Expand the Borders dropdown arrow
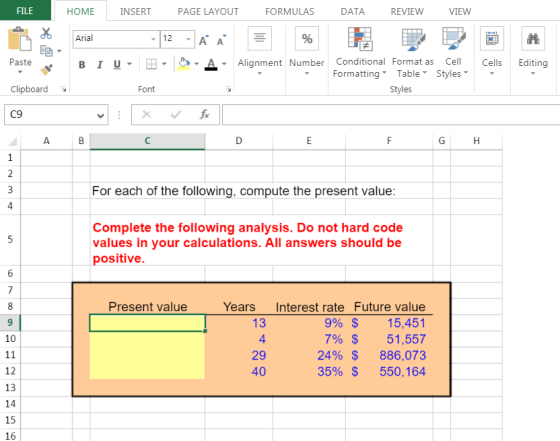The width and height of the screenshot is (560, 441). [x=164, y=64]
